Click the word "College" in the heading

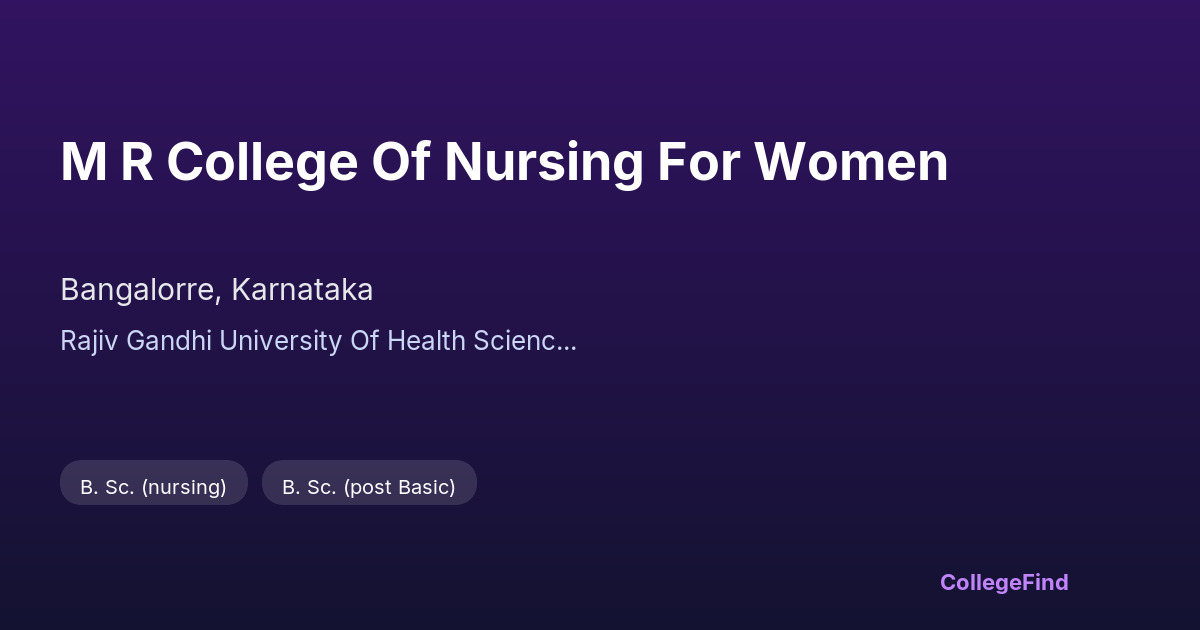click(x=262, y=162)
